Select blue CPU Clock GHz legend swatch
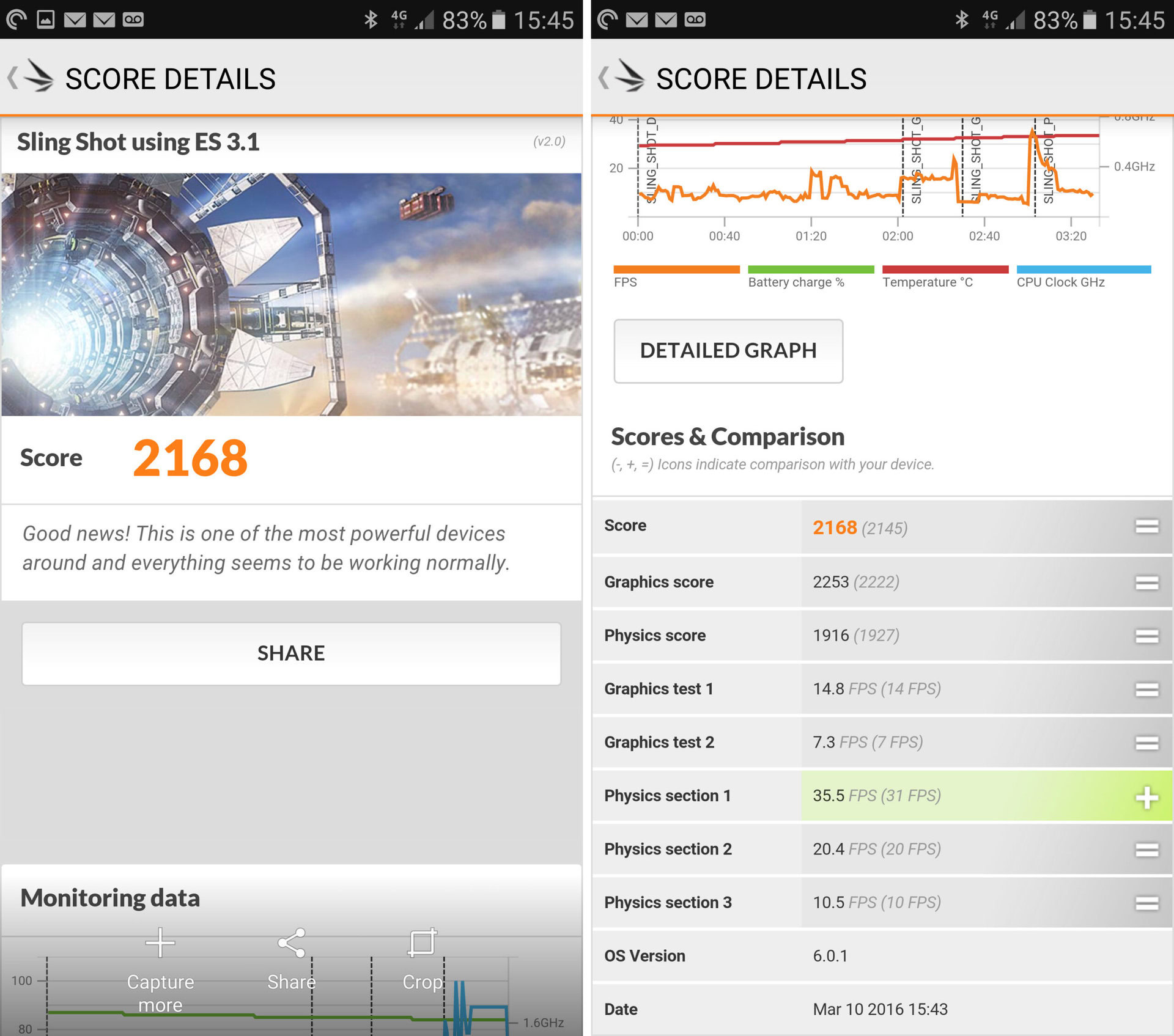This screenshot has width=1174, height=1036. (1083, 270)
